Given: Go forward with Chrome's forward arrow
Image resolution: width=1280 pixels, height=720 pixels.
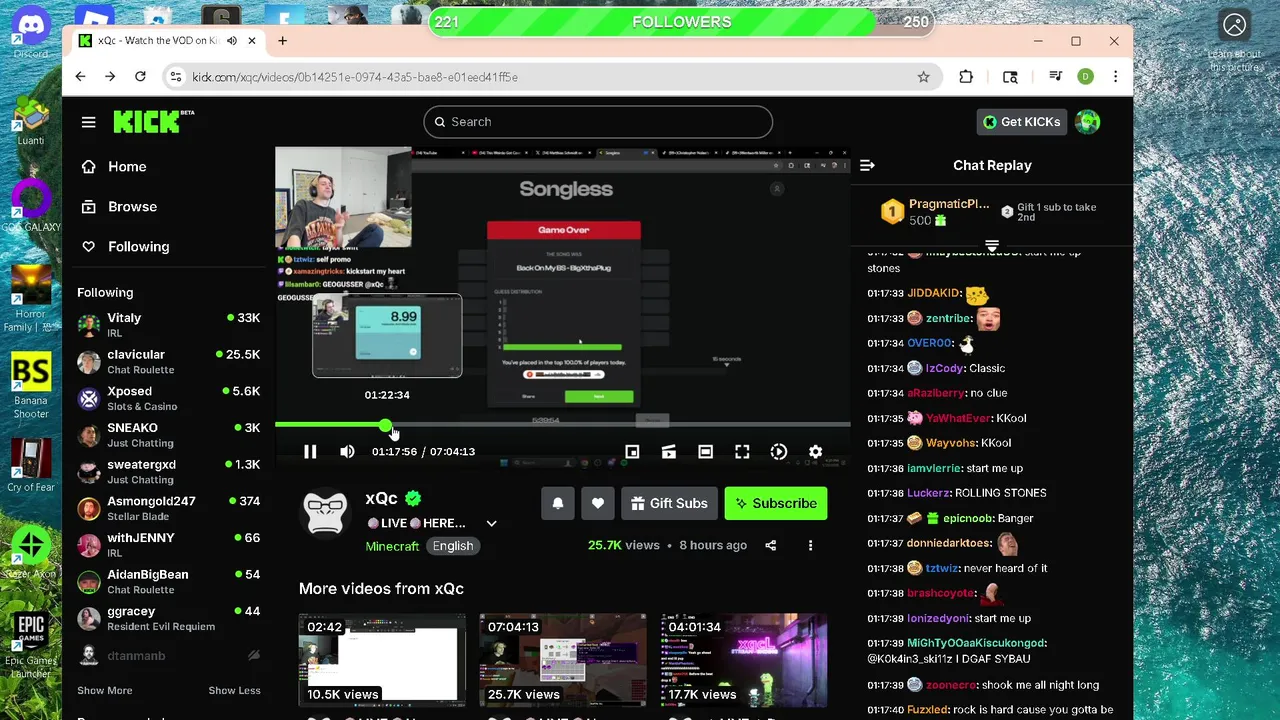Looking at the screenshot, I should click(x=110, y=76).
